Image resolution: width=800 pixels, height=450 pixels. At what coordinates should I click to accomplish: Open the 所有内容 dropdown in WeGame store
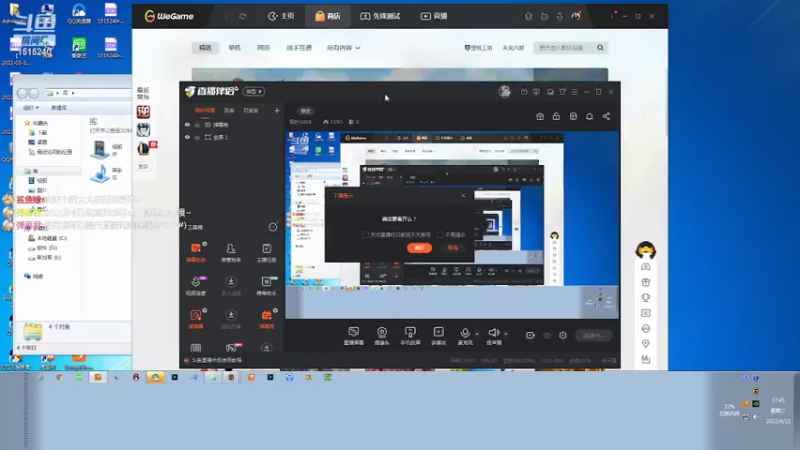click(343, 47)
